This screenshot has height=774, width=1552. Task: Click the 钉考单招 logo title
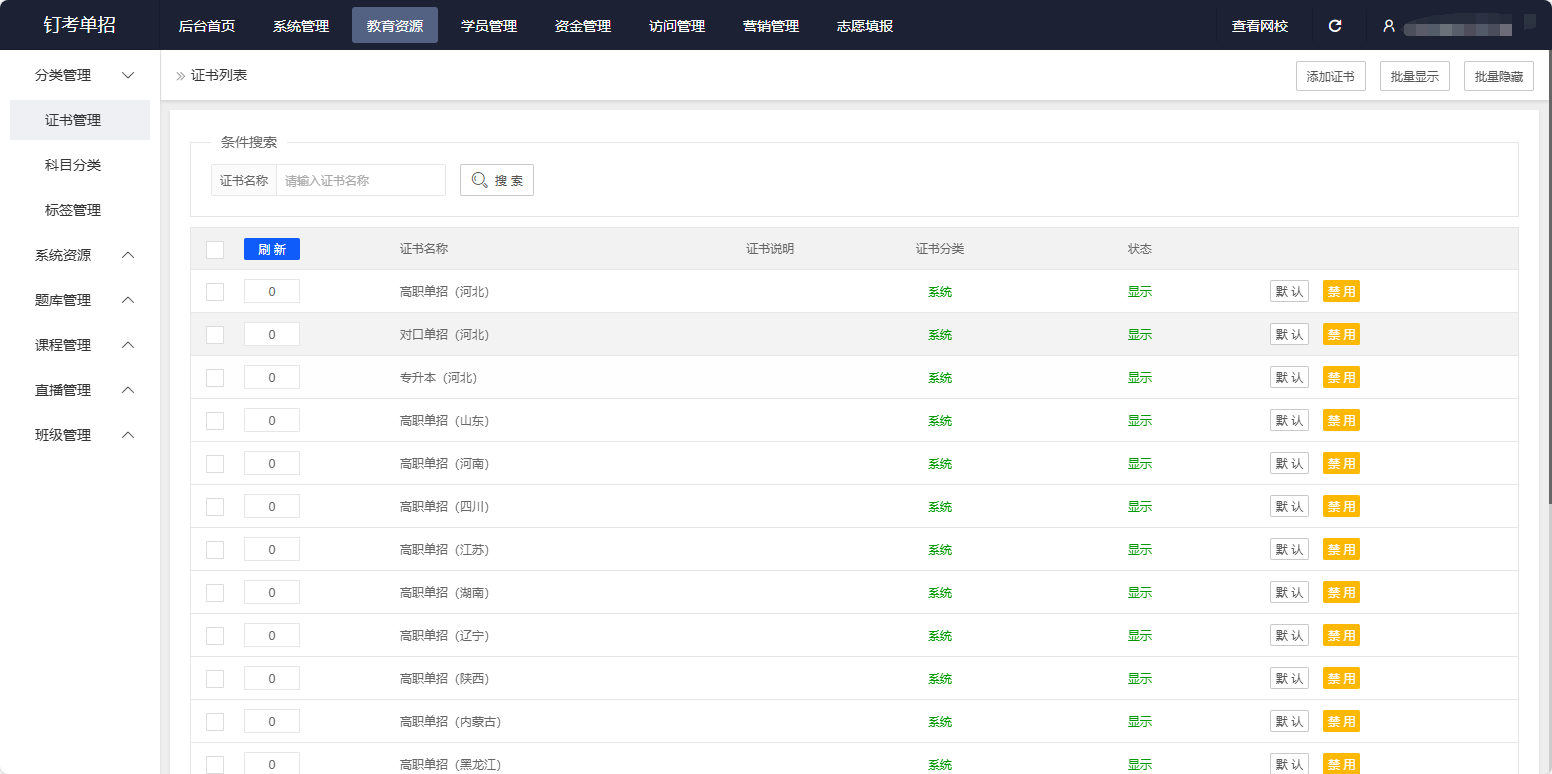point(80,26)
